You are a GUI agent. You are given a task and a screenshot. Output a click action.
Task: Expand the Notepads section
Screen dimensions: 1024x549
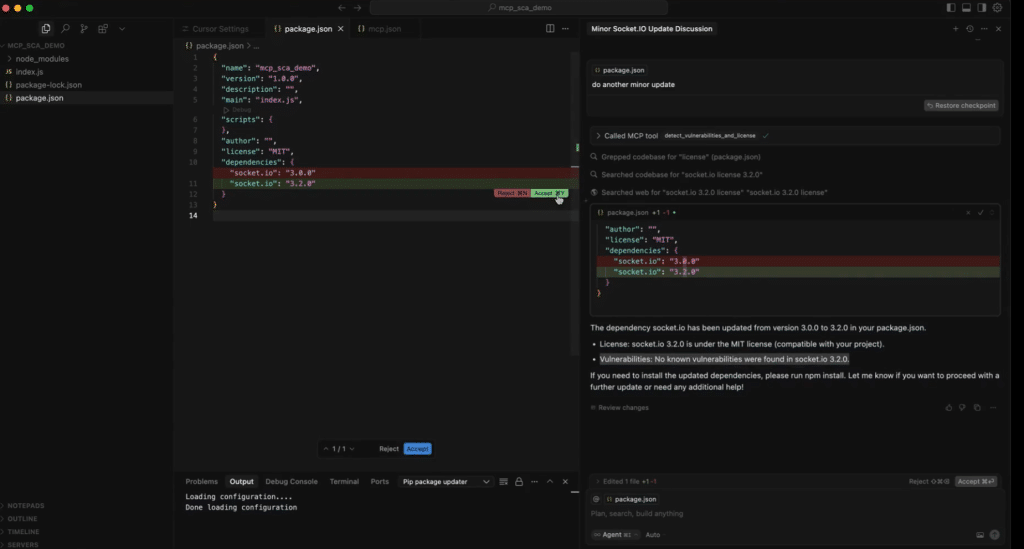click(x=26, y=506)
